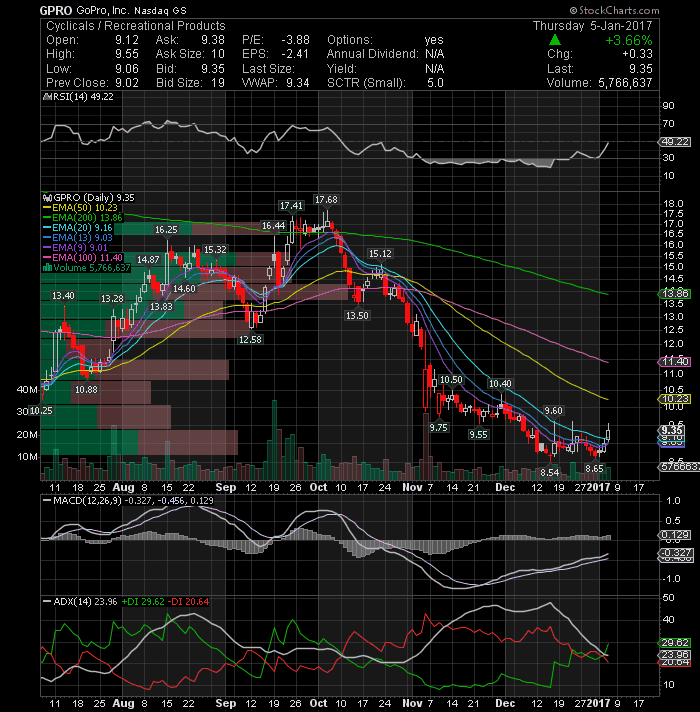Image resolution: width=700 pixels, height=712 pixels.
Task: Click the 16.44 price label
Action: point(274,226)
